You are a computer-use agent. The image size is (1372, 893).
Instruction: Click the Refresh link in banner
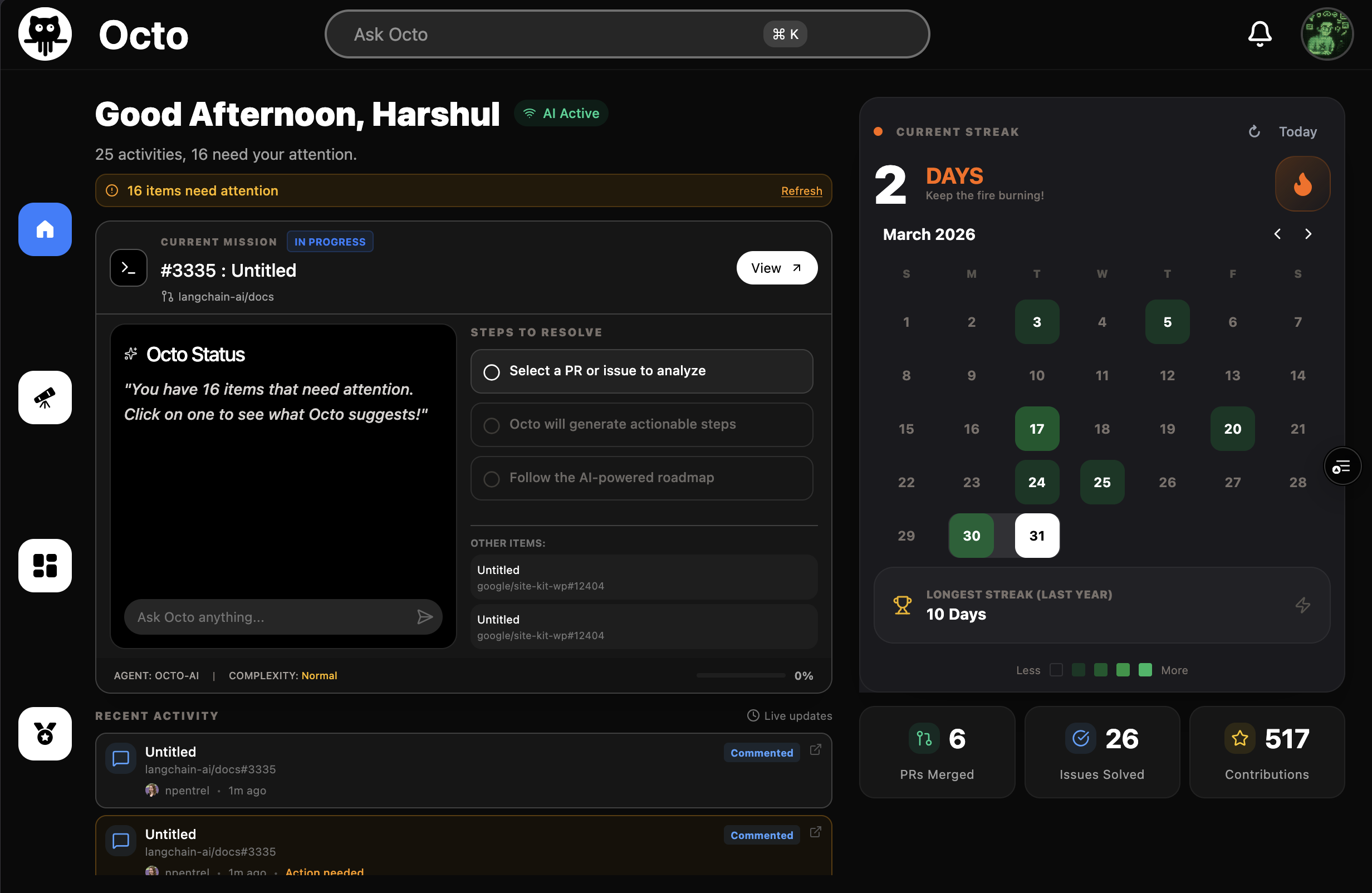801,192
